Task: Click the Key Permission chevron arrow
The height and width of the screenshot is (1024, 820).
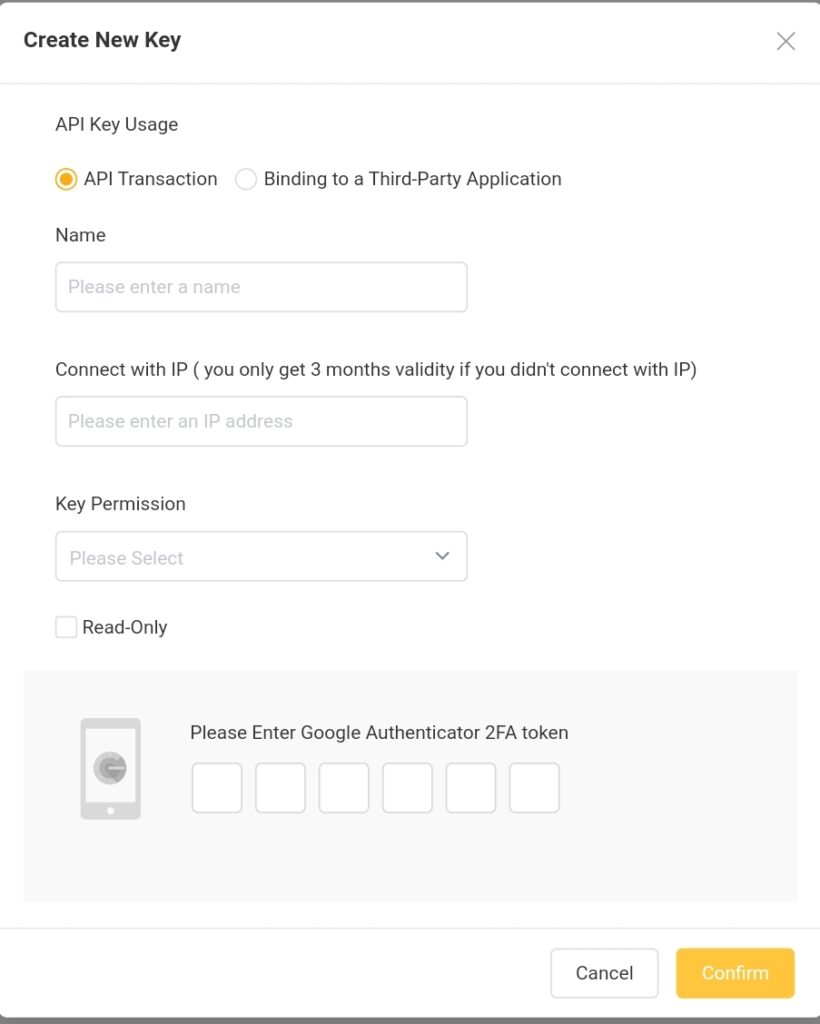Action: point(443,556)
